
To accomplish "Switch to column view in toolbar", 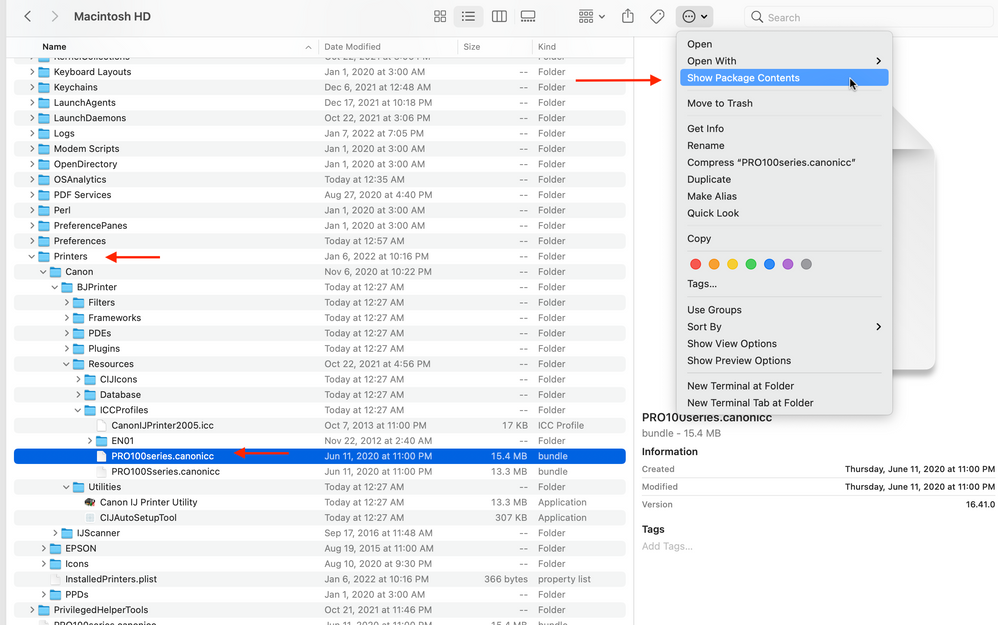I will click(x=498, y=17).
